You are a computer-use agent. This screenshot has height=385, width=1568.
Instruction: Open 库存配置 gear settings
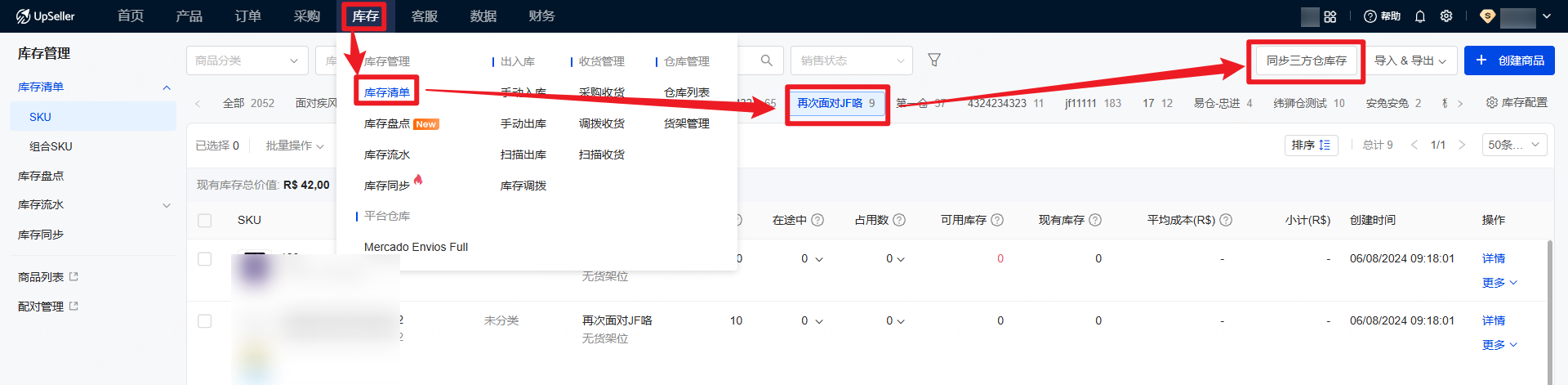coord(1517,103)
